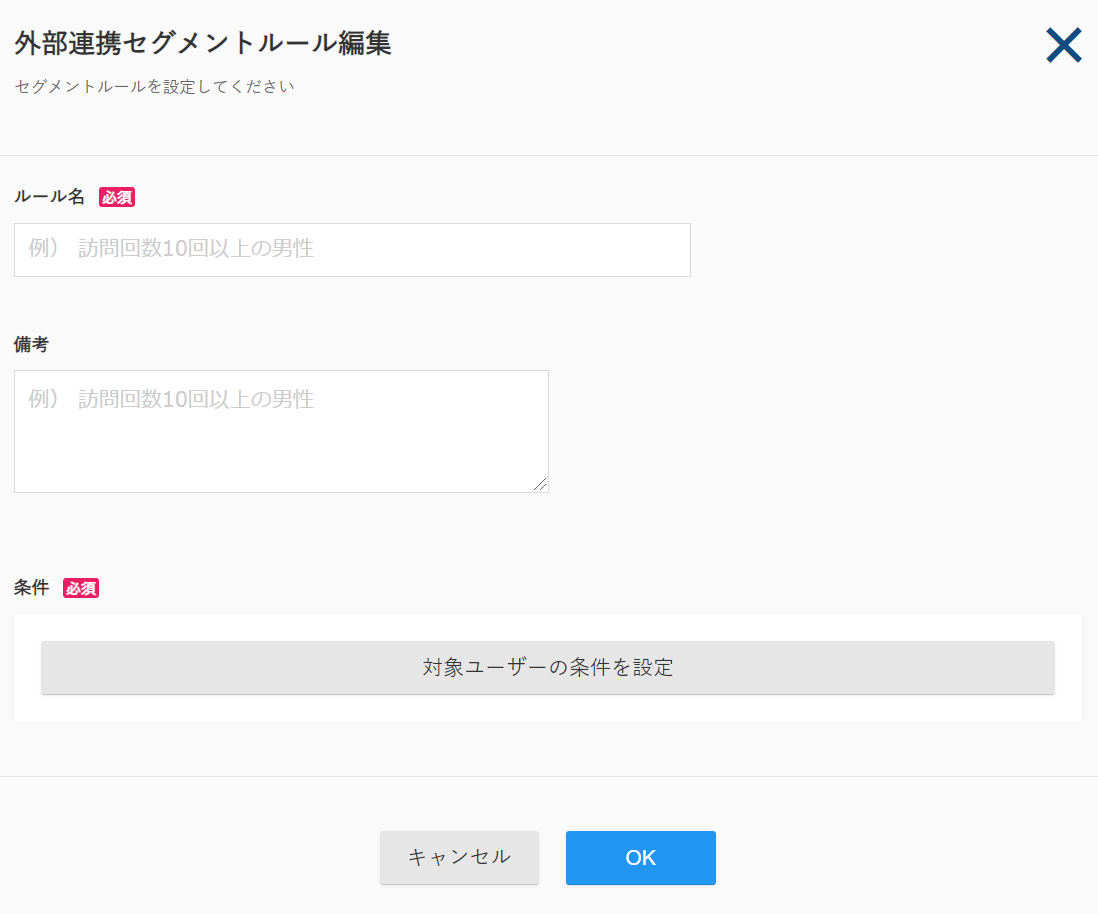This screenshot has height=914, width=1098.
Task: Click the 必須 badge next to ルール名
Action: (x=117, y=198)
